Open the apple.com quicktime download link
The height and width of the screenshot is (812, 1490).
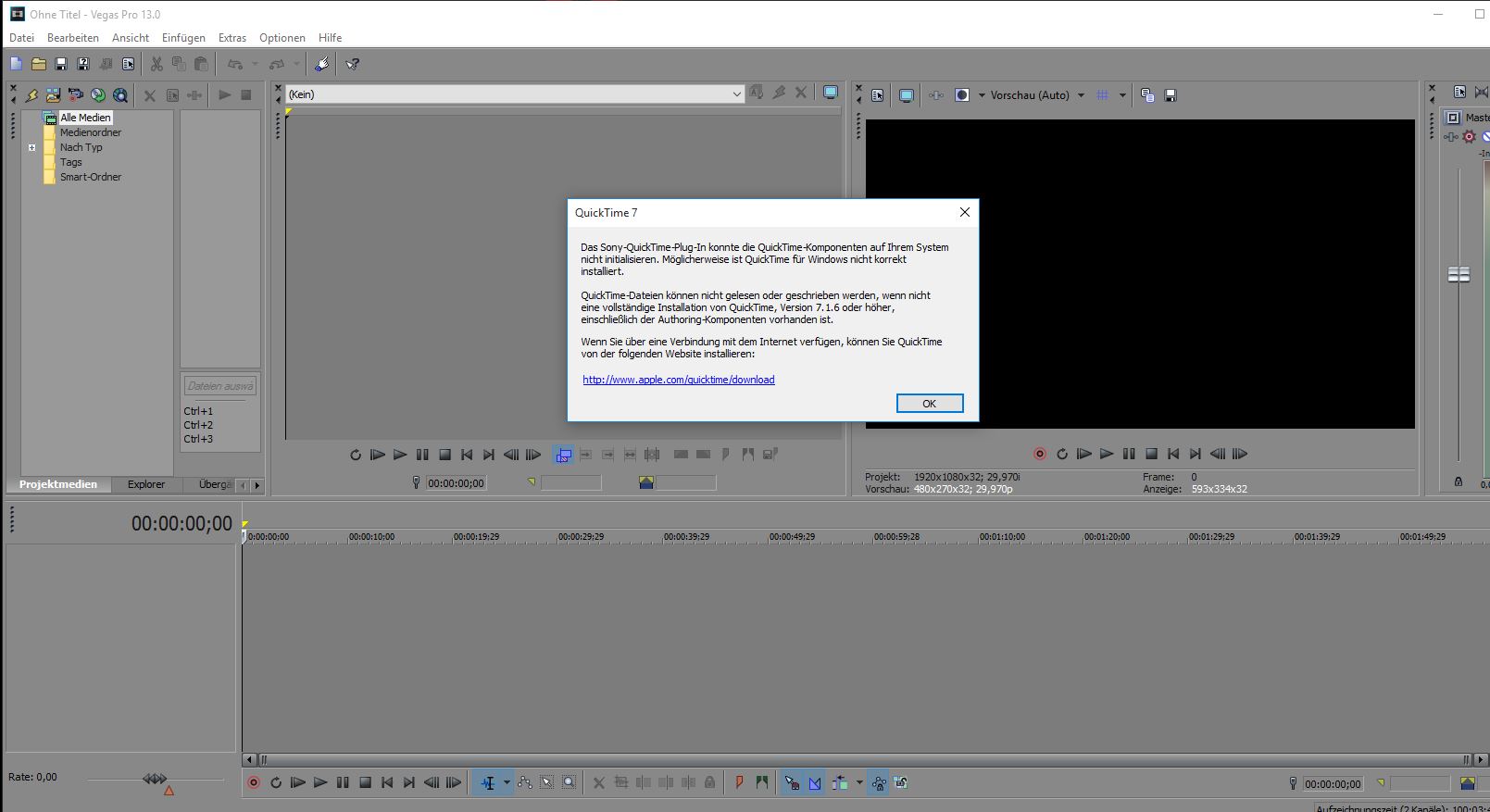pos(679,380)
